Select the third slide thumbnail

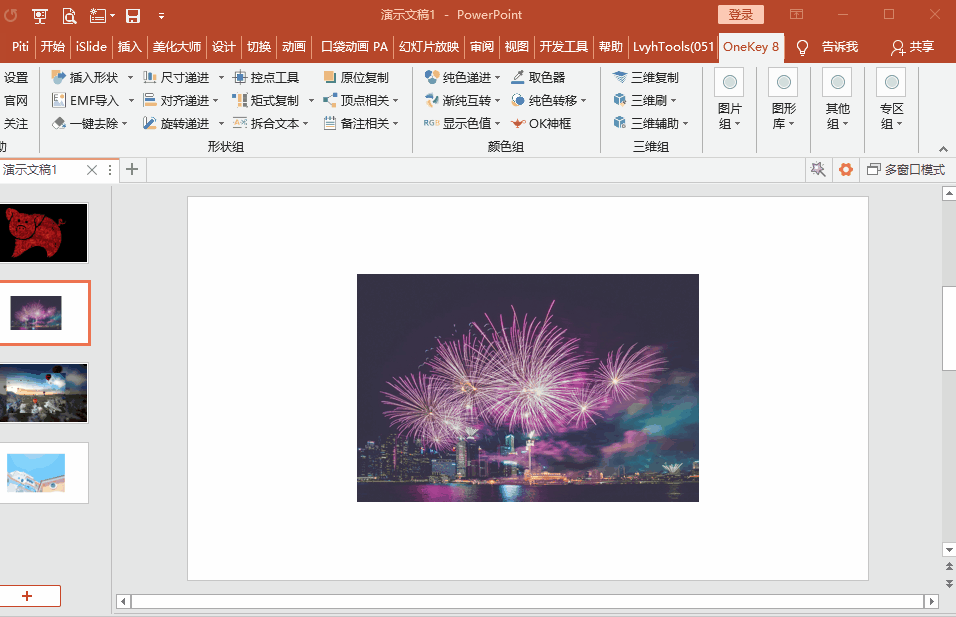coord(44,393)
